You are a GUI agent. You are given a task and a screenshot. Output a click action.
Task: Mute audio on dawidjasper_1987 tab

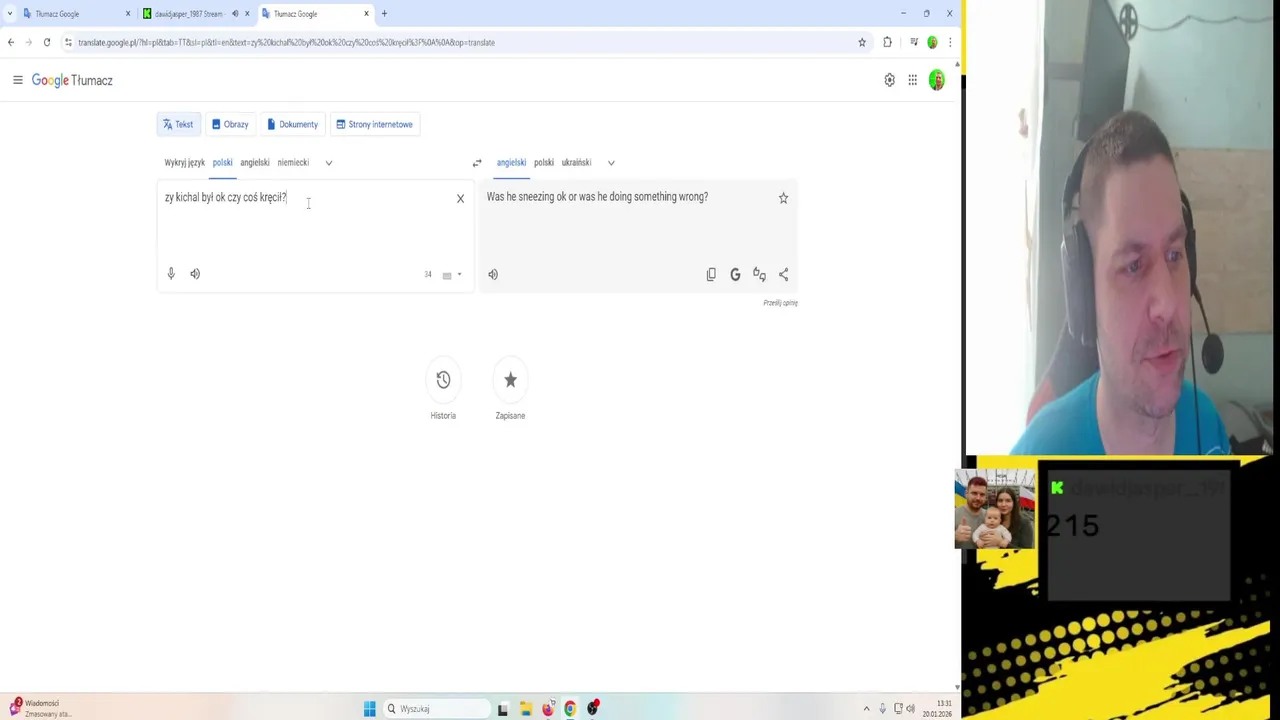[235, 14]
